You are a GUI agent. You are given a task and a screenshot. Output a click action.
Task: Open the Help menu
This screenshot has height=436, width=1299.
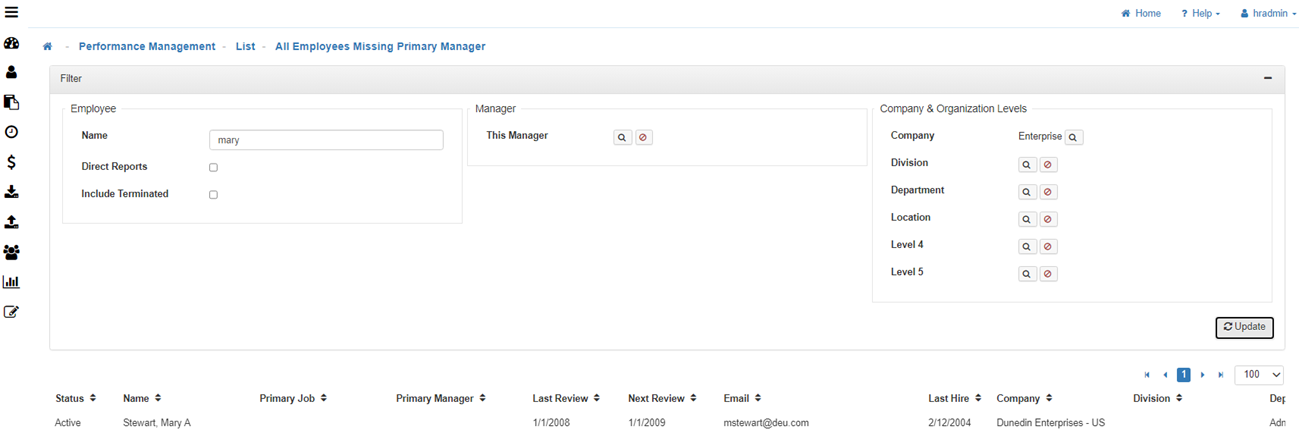tap(1200, 14)
